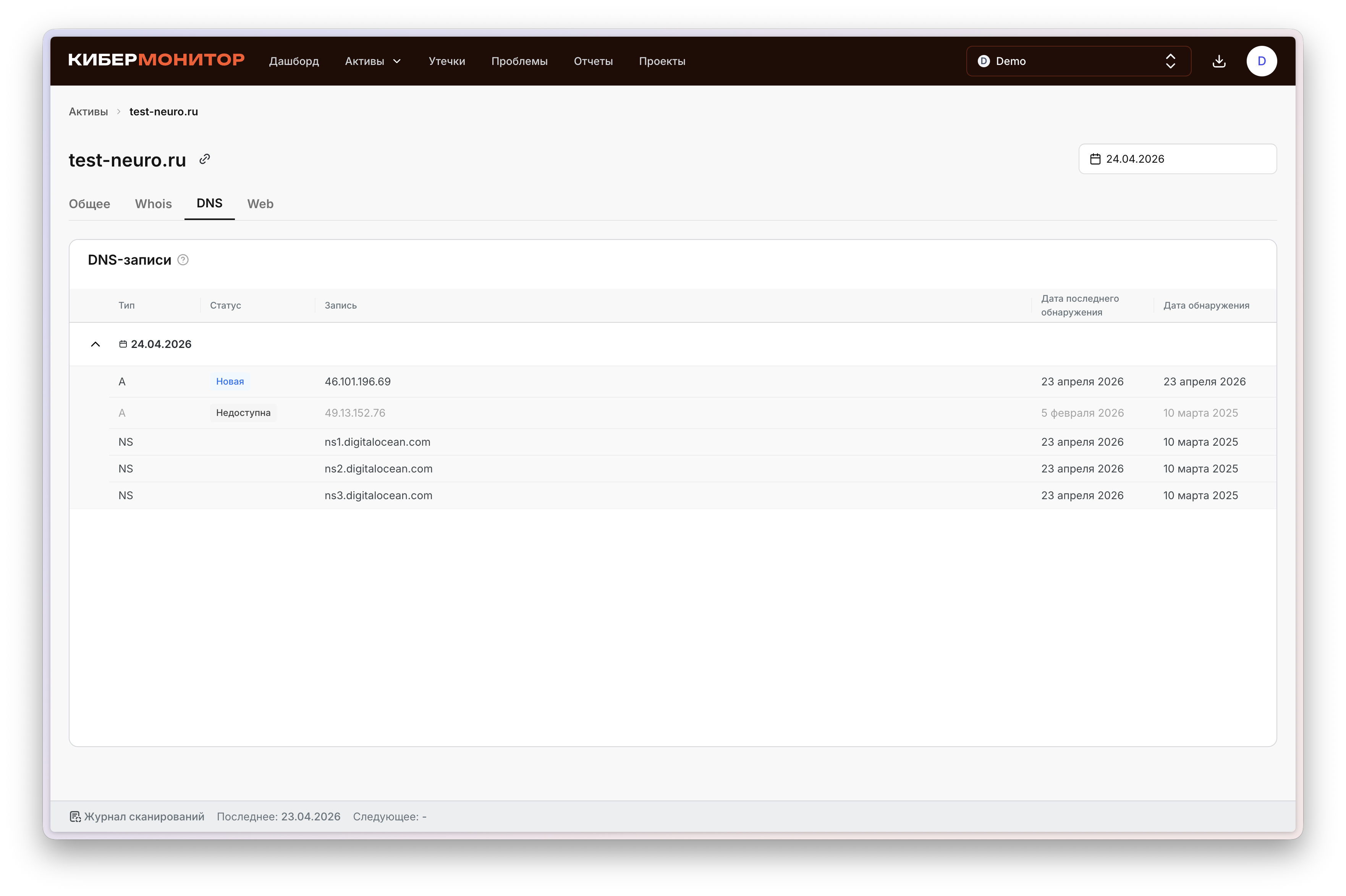Open Проблемы navigation item
The height and width of the screenshot is (896, 1346).
point(519,61)
